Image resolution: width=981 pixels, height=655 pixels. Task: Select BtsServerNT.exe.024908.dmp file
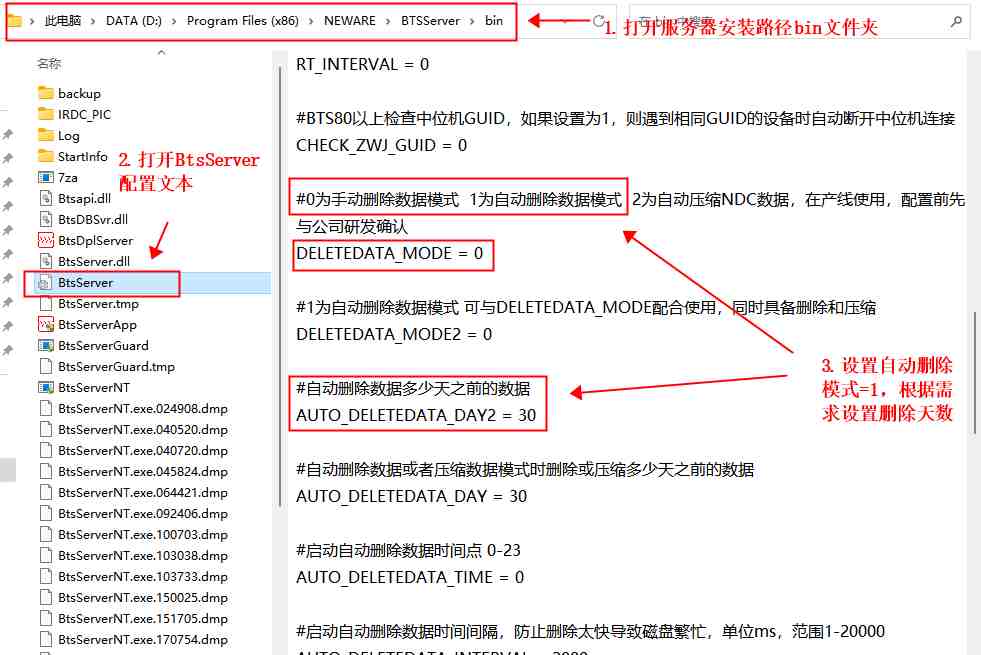tap(142, 408)
